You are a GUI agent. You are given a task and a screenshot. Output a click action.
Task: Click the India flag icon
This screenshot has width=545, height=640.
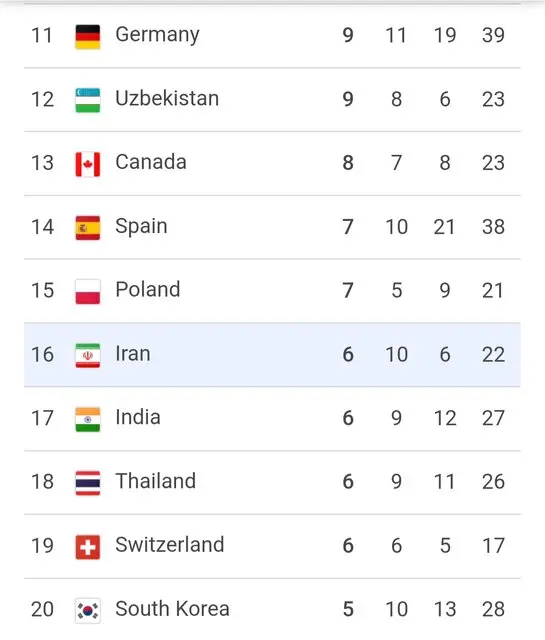(87, 419)
